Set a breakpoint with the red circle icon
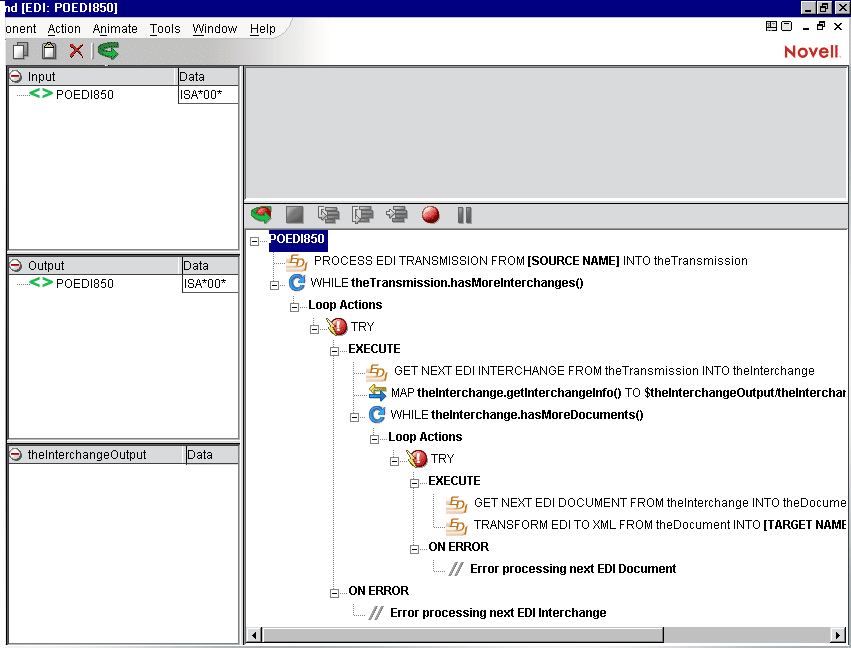The image size is (851, 648). (x=429, y=214)
